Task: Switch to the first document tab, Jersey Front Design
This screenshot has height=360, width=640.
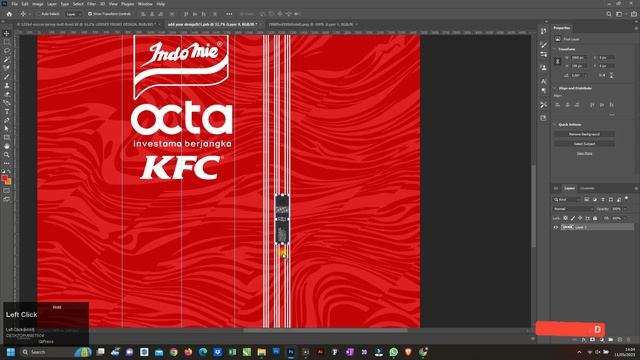Action: pyautogui.click(x=86, y=24)
